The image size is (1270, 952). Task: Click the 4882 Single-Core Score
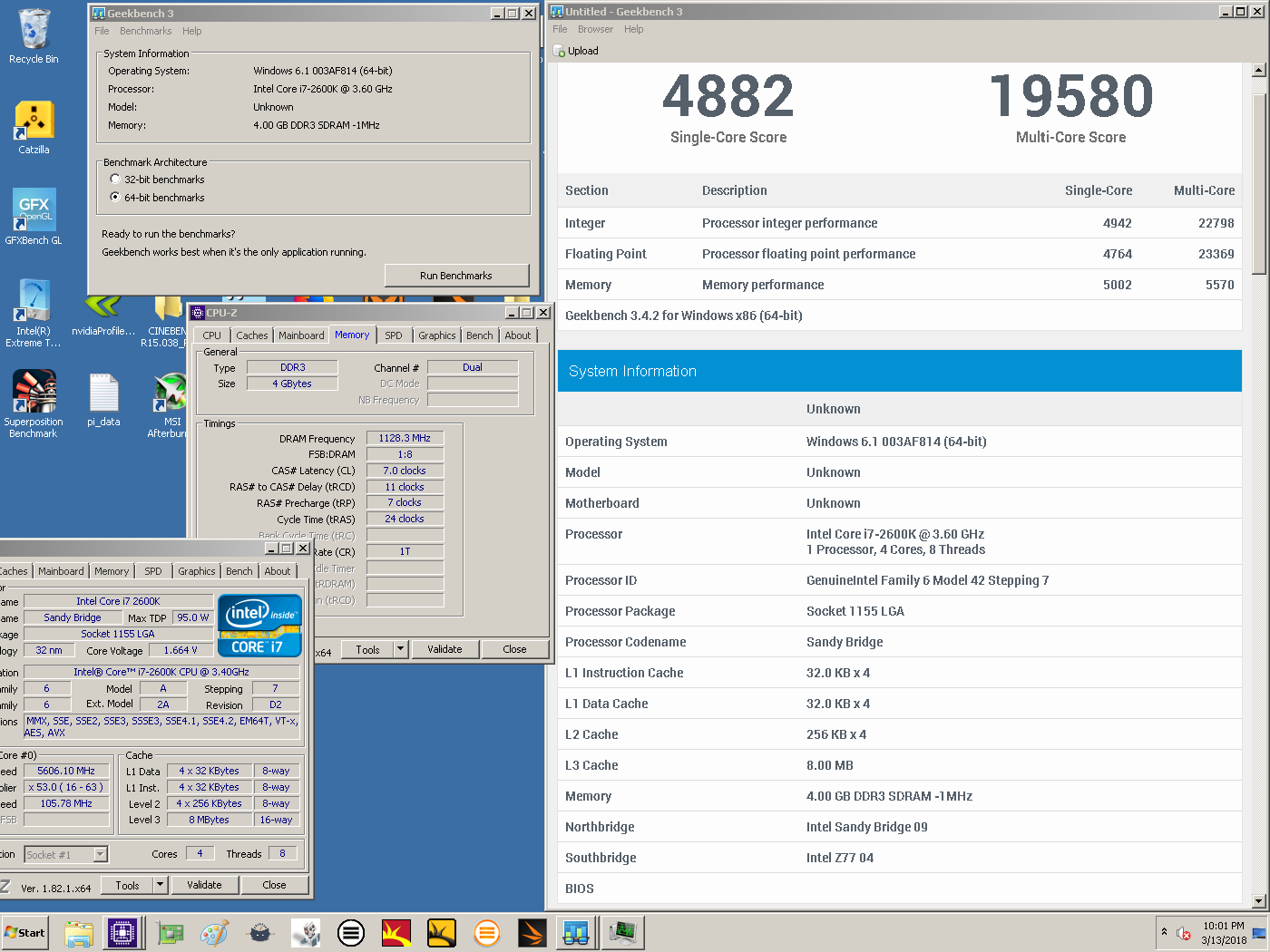point(728,96)
